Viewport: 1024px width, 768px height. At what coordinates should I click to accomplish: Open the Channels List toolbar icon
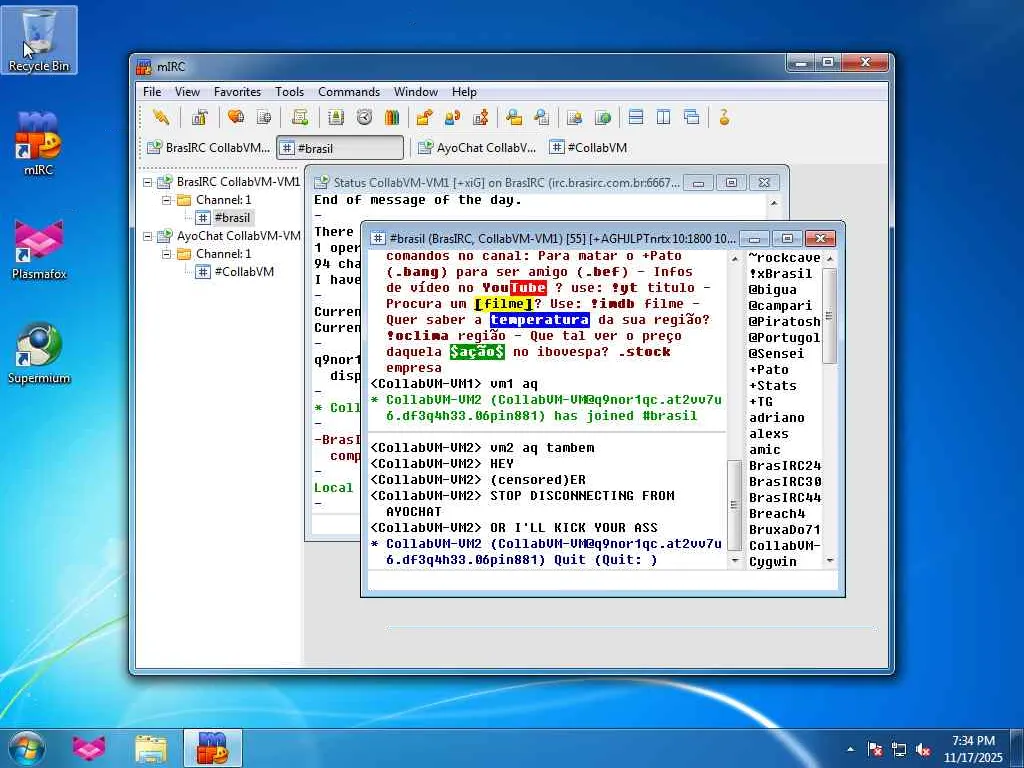coord(264,118)
